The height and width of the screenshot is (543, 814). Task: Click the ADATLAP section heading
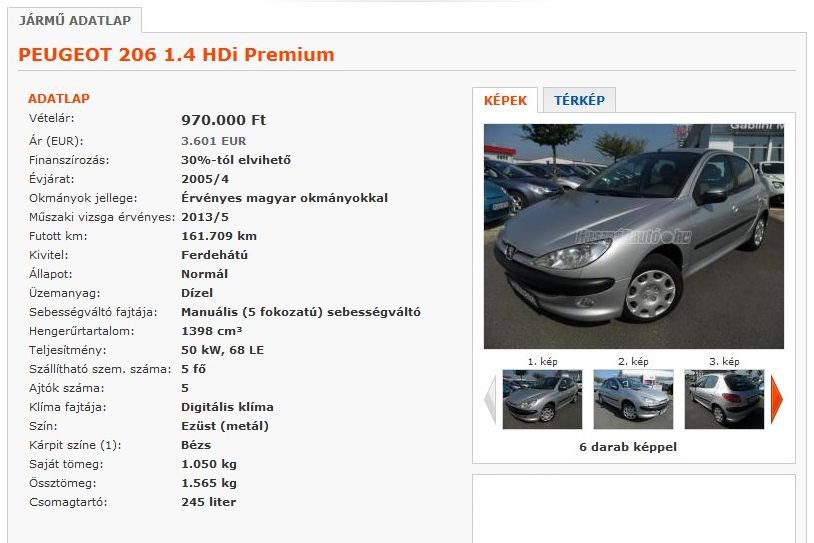point(59,98)
